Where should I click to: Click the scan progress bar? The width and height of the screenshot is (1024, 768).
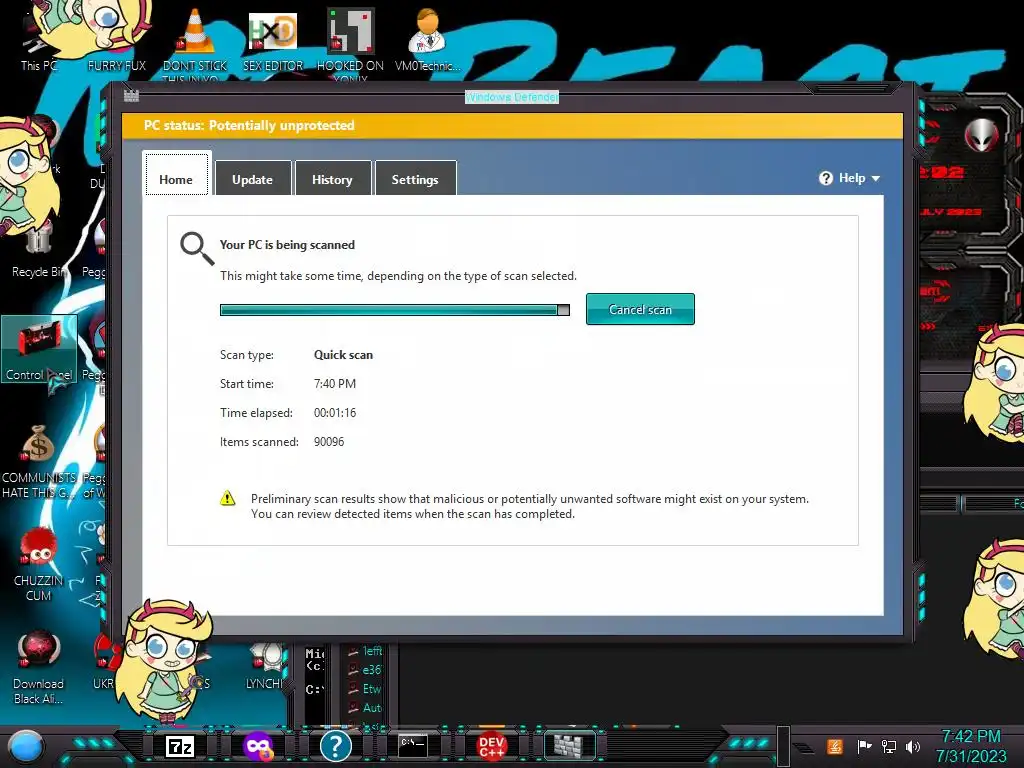pyautogui.click(x=394, y=310)
